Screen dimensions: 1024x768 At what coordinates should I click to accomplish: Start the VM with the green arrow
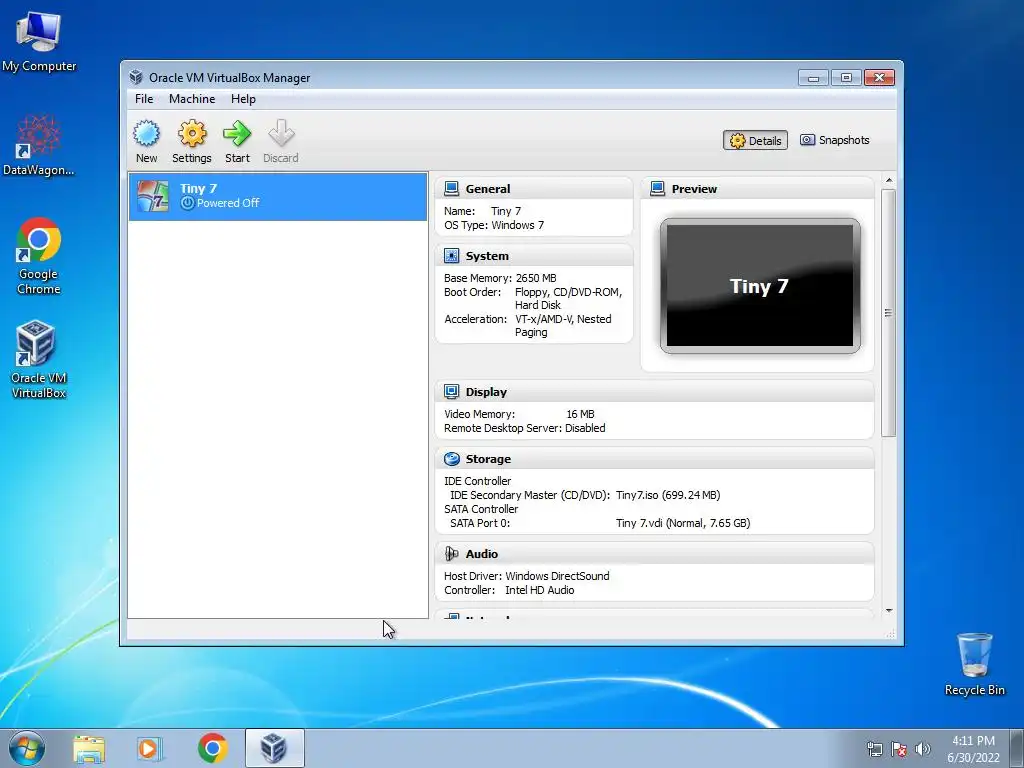pyautogui.click(x=236, y=134)
